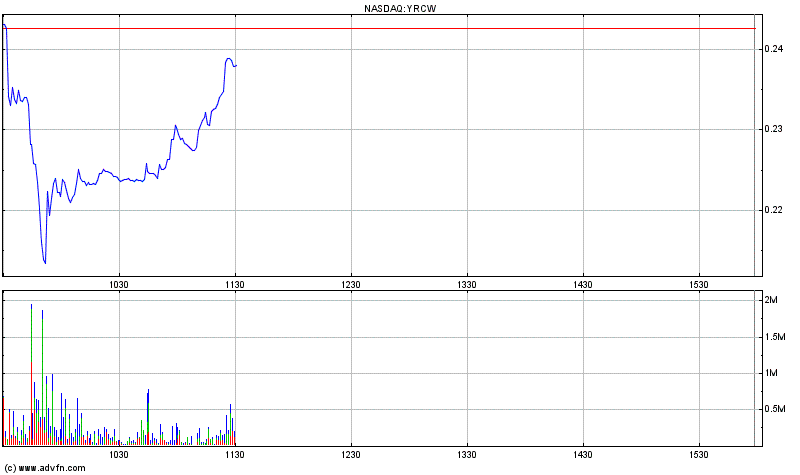The height and width of the screenshot is (475, 800).
Task: Click the 1230 label under volume chart
Action: 351,455
